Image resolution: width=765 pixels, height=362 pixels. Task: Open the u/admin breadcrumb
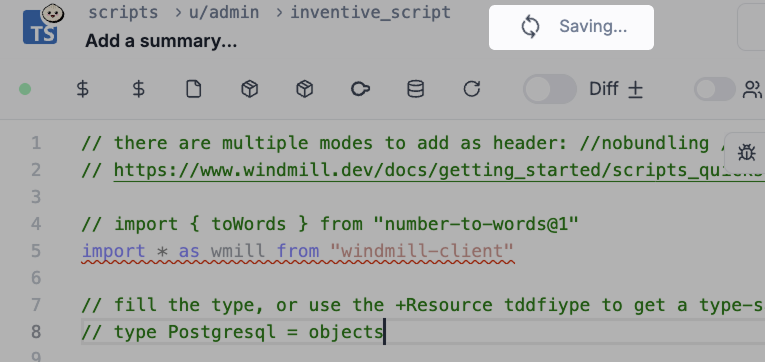(224, 13)
